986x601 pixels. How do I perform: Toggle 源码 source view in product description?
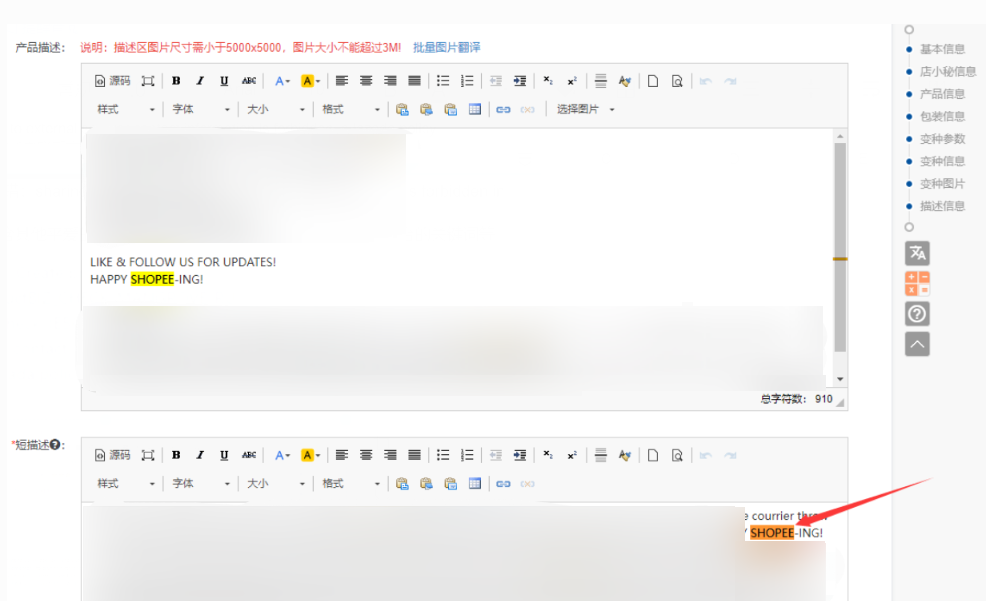[x=112, y=81]
